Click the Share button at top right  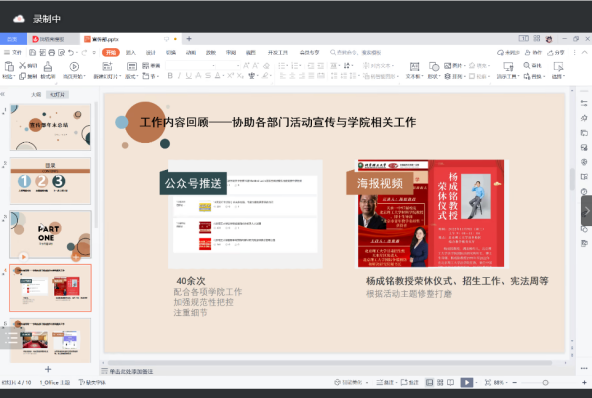tap(556, 52)
